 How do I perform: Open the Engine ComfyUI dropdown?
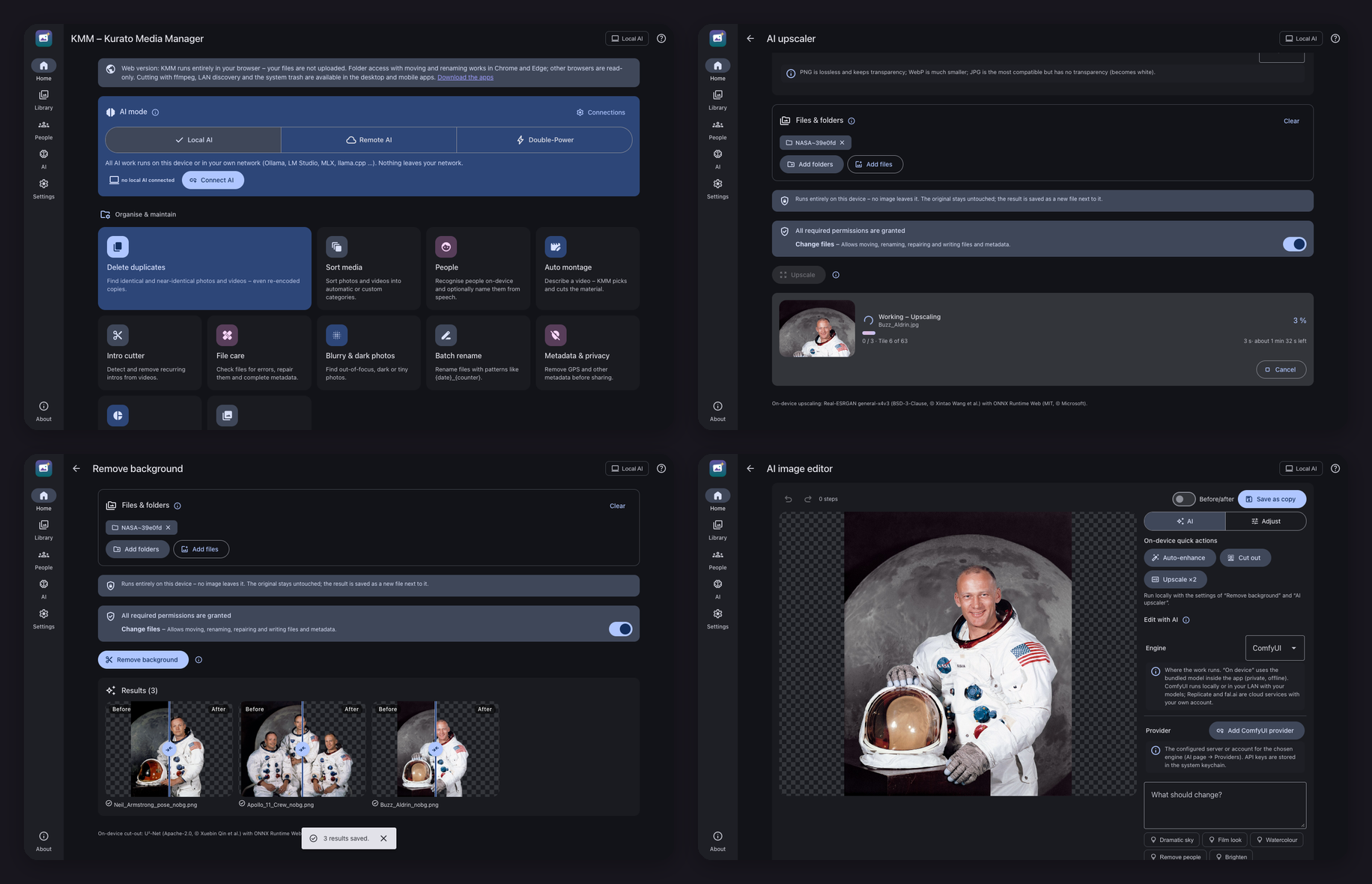pos(1274,648)
